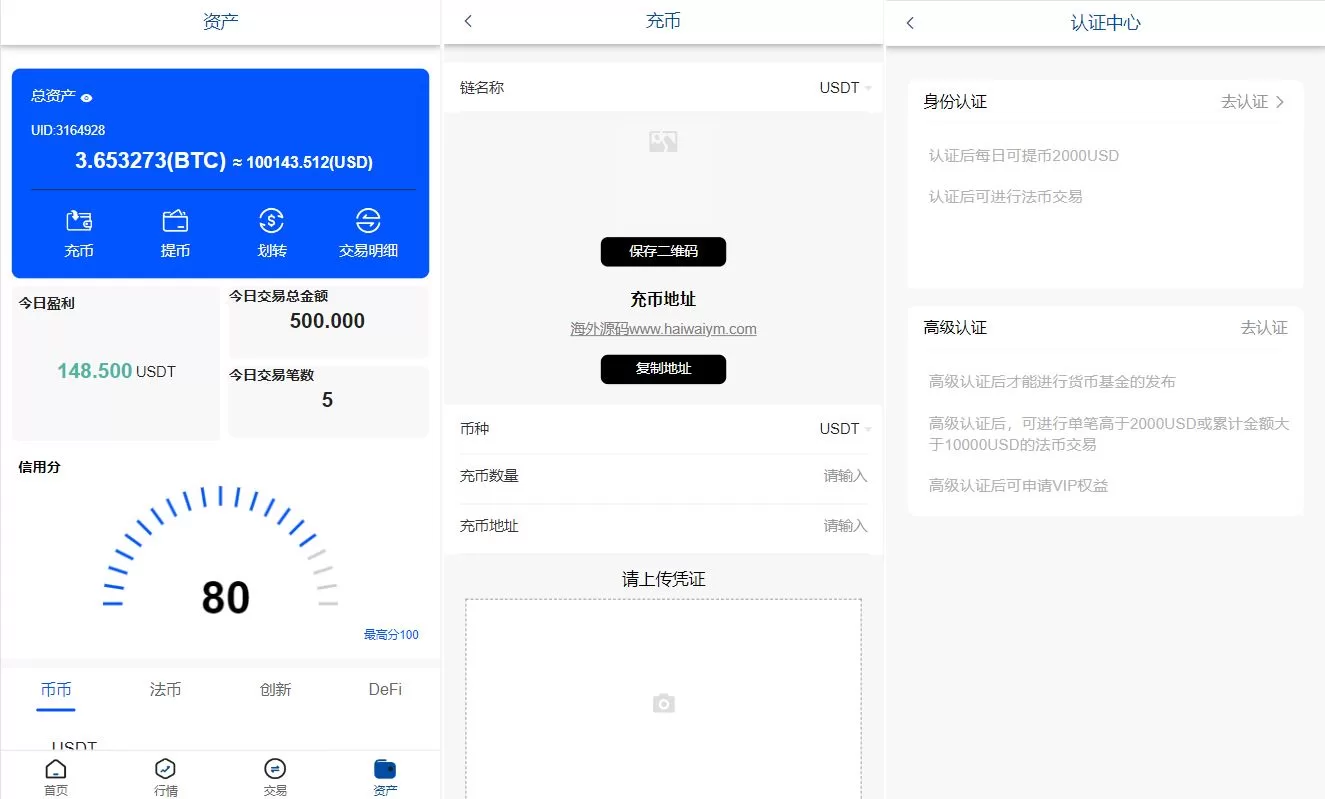Click the 身份认证 chevron arrow

click(x=1280, y=102)
